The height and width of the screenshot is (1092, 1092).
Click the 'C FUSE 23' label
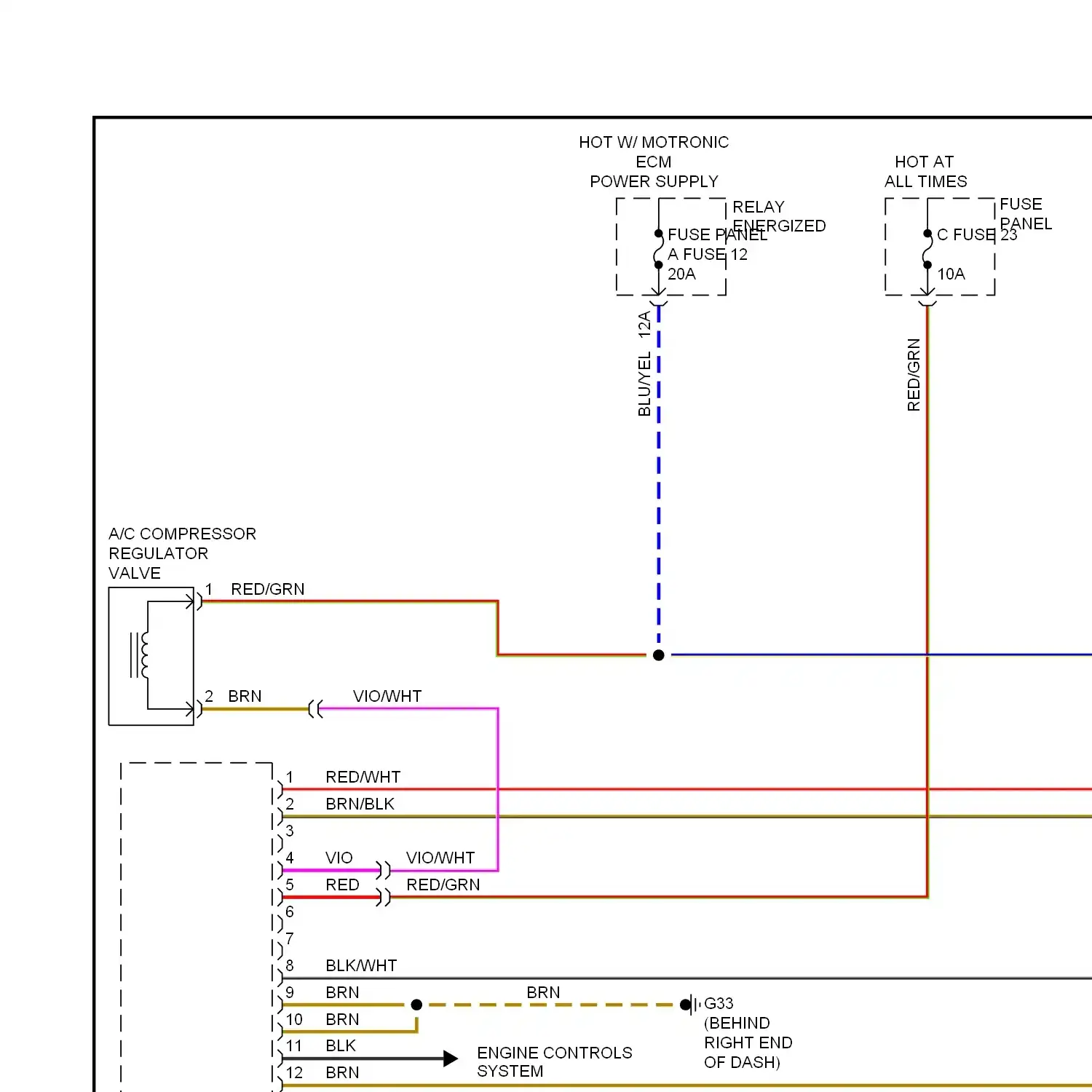point(977,234)
